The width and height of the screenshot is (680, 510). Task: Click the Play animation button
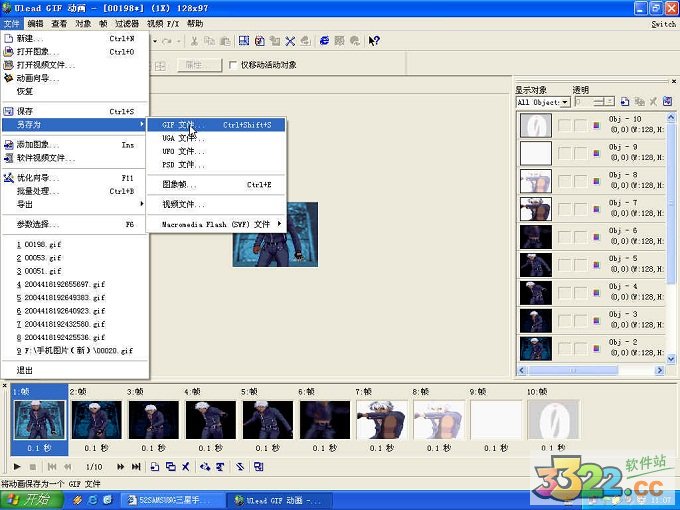17,467
